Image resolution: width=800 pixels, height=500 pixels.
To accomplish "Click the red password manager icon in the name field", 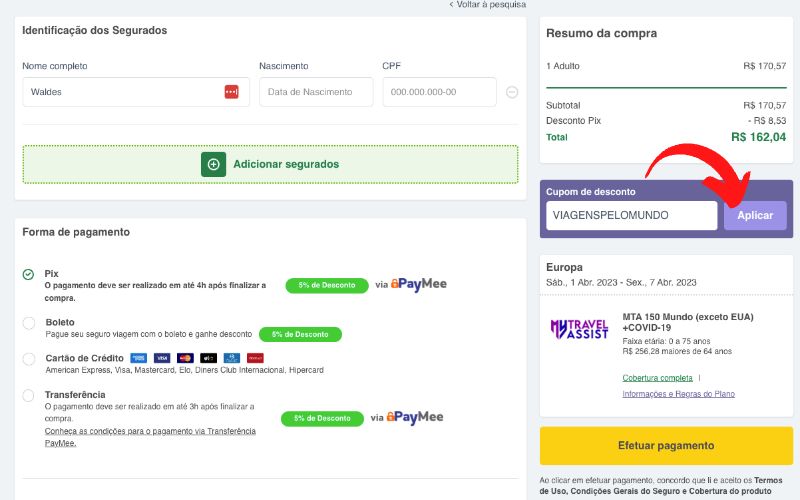I will (x=231, y=92).
